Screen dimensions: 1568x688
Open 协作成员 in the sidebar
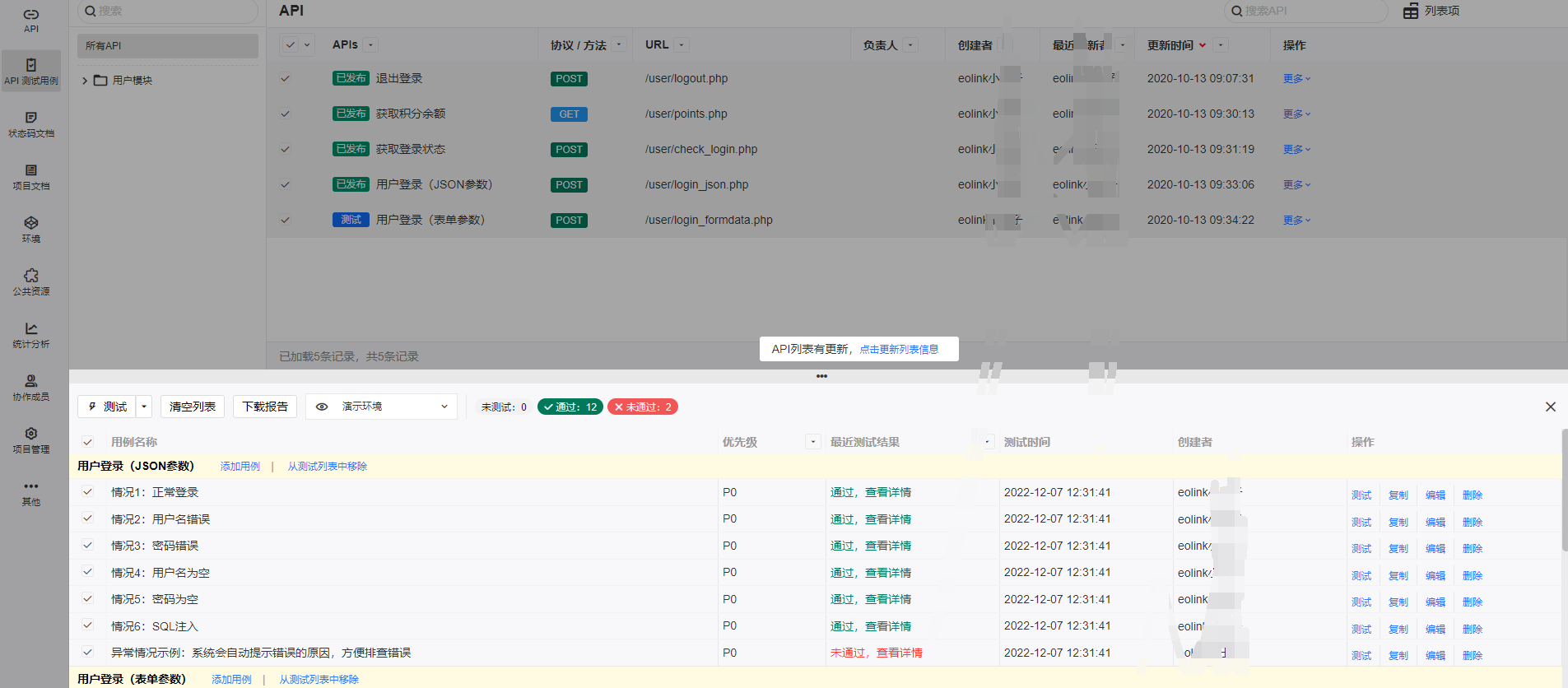(x=31, y=388)
